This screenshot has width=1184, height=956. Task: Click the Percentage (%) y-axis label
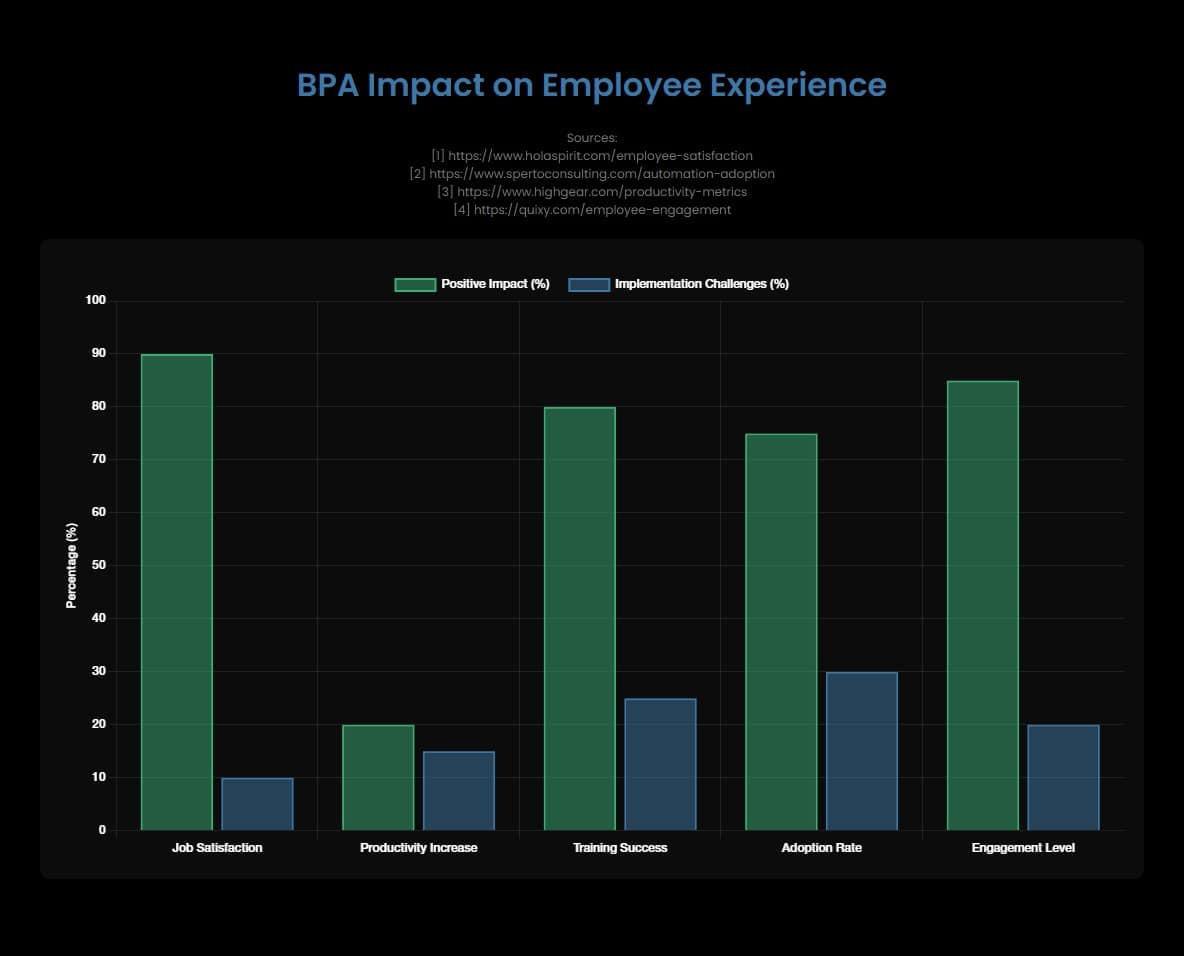[x=70, y=563]
